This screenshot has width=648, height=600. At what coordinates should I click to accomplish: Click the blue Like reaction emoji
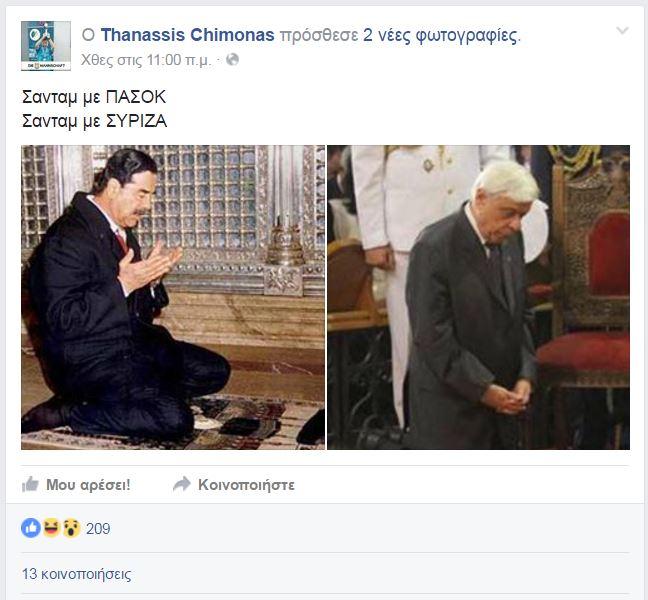tap(31, 528)
